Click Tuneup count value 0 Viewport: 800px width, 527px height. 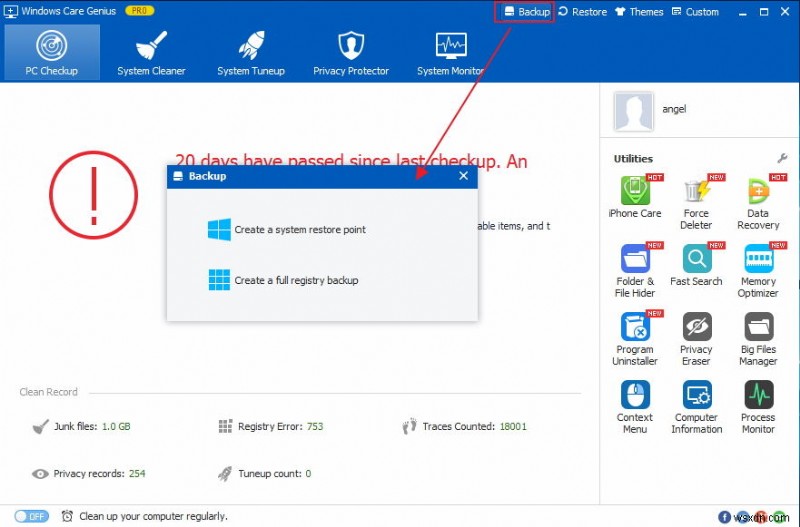(x=308, y=474)
